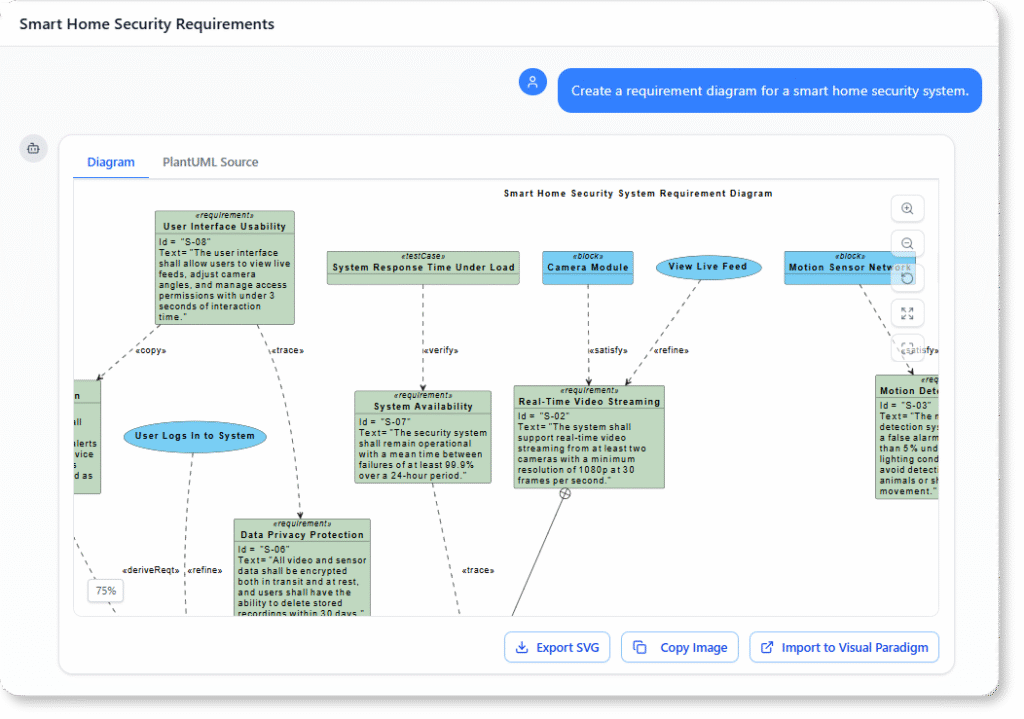Copy the diagram image
The width and height of the screenshot is (1024, 719).
(679, 647)
